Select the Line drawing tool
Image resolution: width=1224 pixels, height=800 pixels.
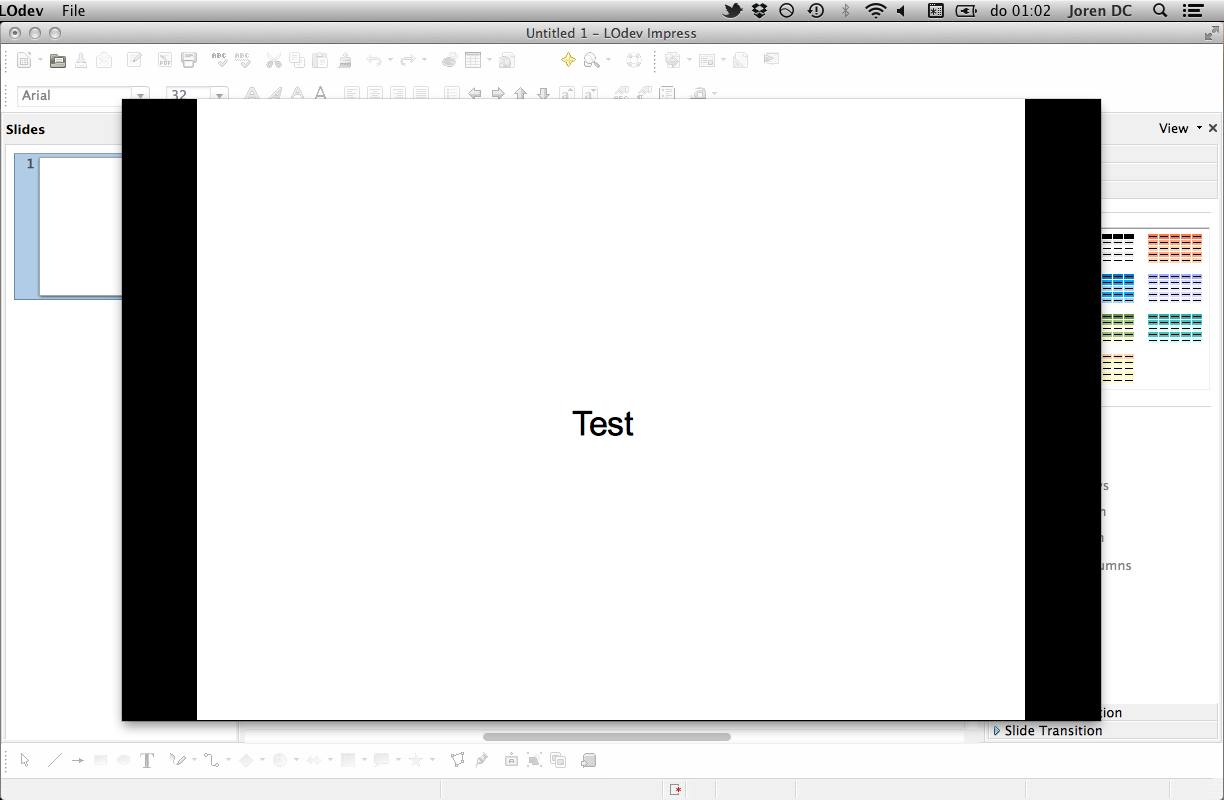click(55, 760)
